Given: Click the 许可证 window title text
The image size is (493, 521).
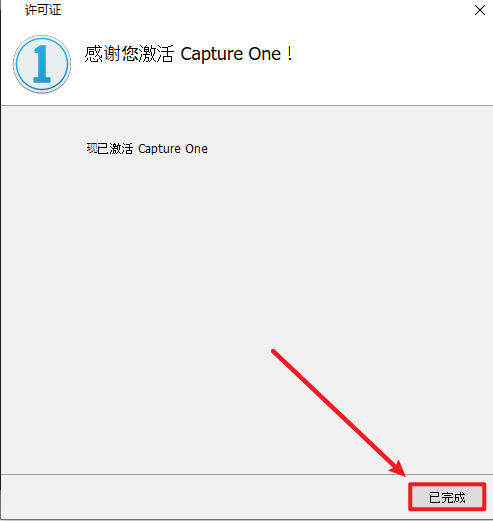Looking at the screenshot, I should click(x=43, y=10).
